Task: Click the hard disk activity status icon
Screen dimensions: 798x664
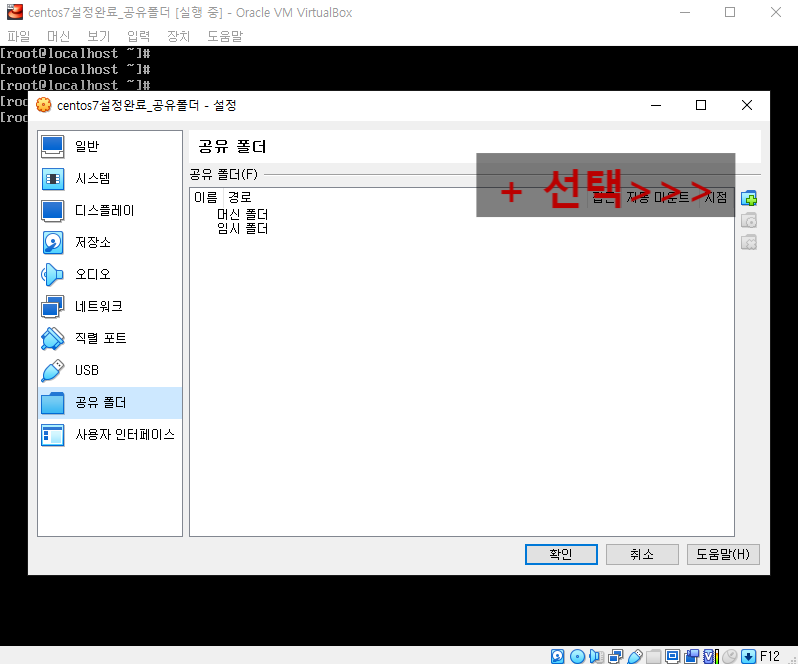Action: (x=557, y=656)
